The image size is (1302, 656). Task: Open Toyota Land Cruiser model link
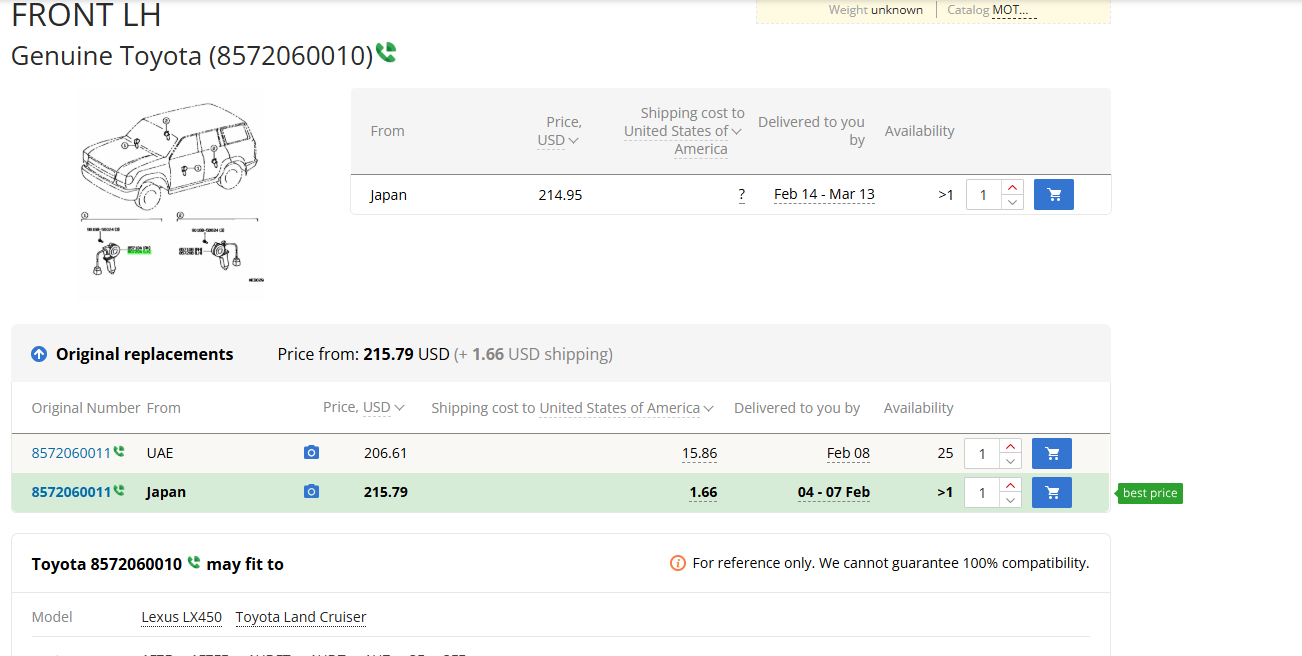click(301, 617)
